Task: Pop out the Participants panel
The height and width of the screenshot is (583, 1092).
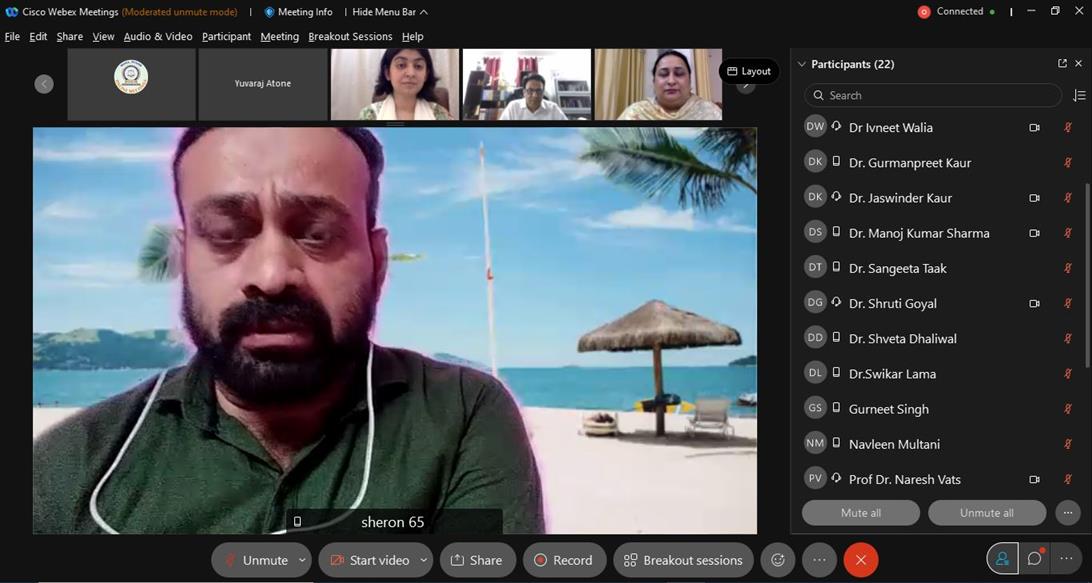Action: click(1062, 64)
